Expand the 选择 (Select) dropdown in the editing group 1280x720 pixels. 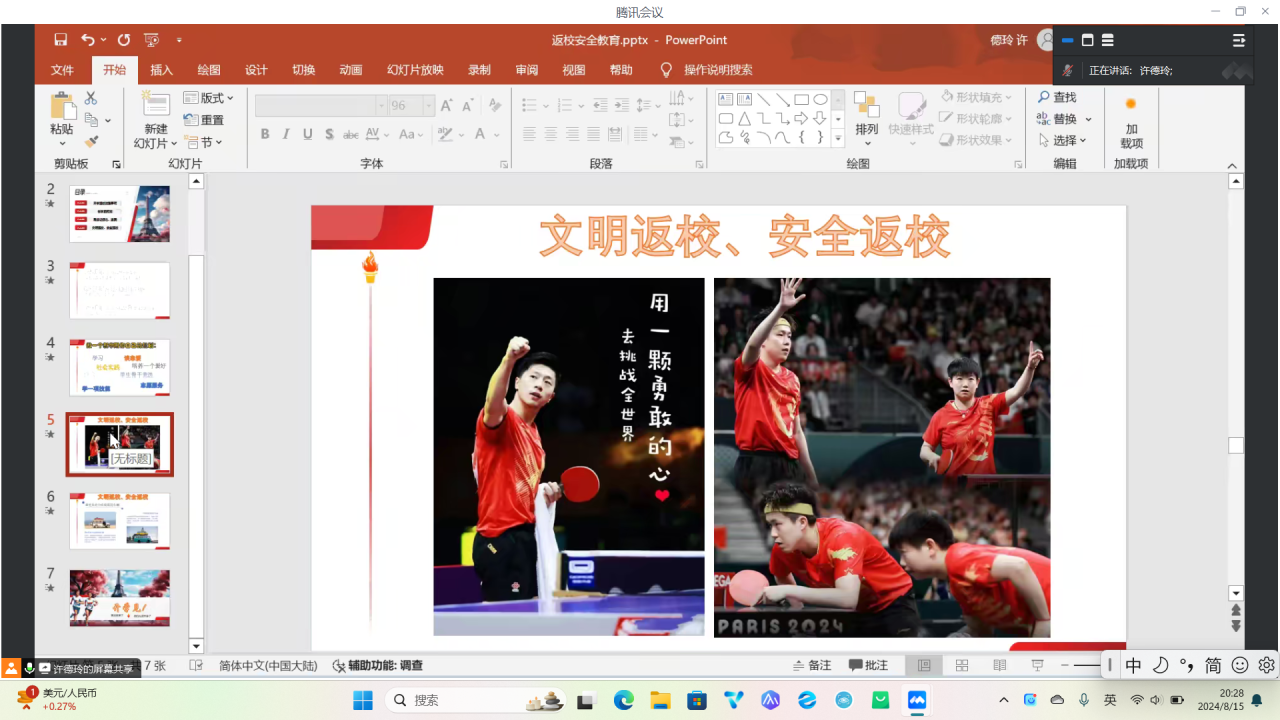[1062, 141]
